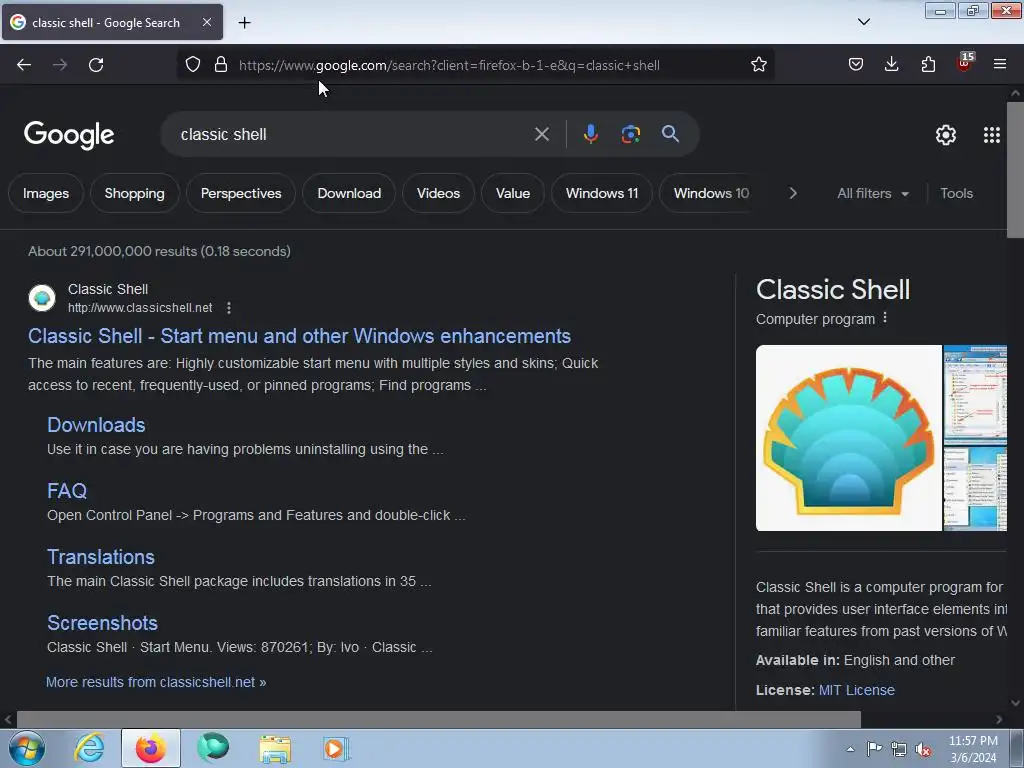View site info via the padlock icon

point(221,64)
